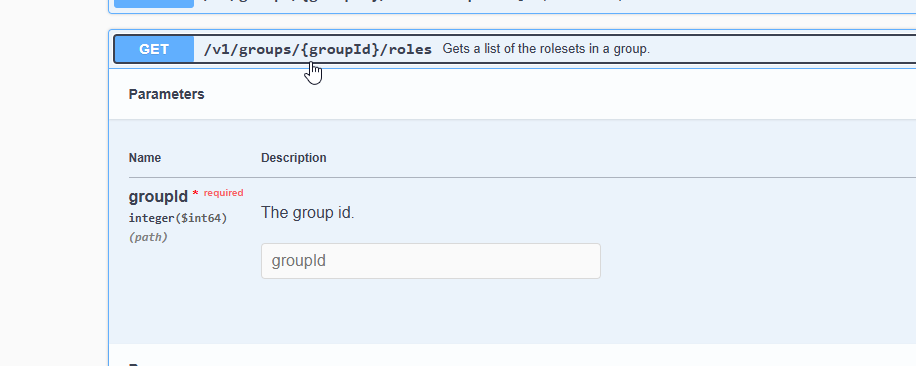Image resolution: width=916 pixels, height=366 pixels.
Task: Click the 'The group id.' description text
Action: (x=307, y=212)
